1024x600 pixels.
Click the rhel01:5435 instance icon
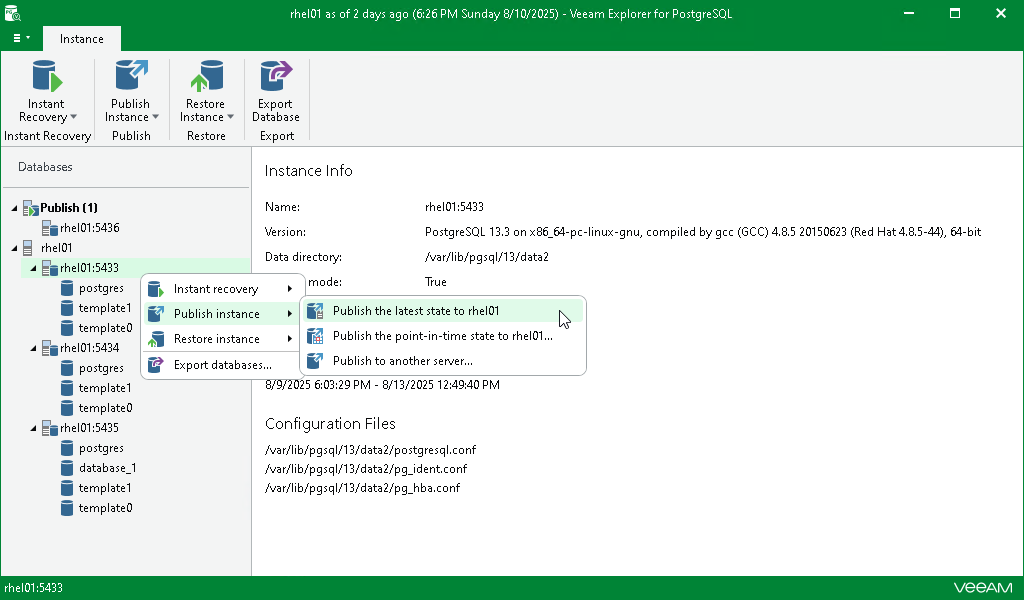(50, 428)
